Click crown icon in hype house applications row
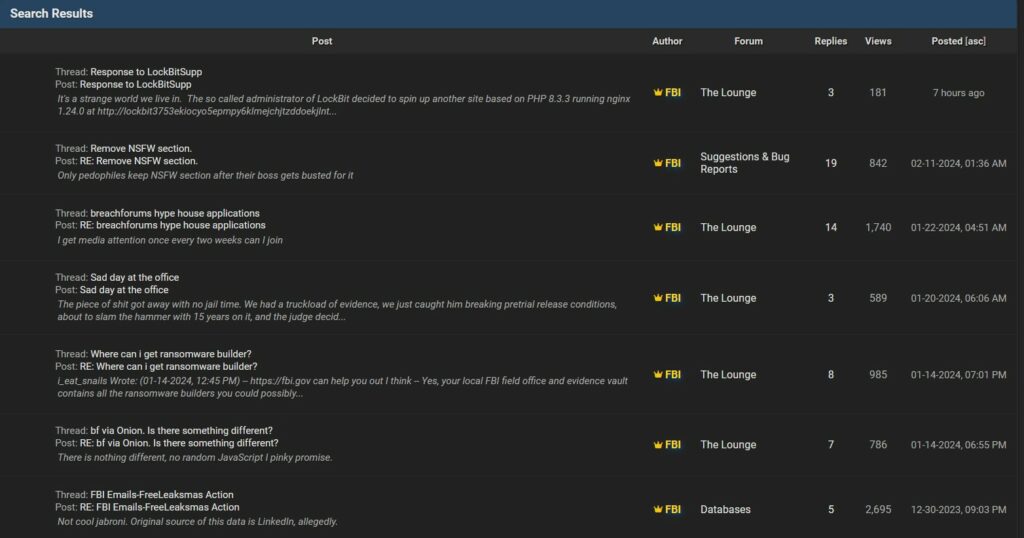The height and width of the screenshot is (538, 1024). click(658, 228)
